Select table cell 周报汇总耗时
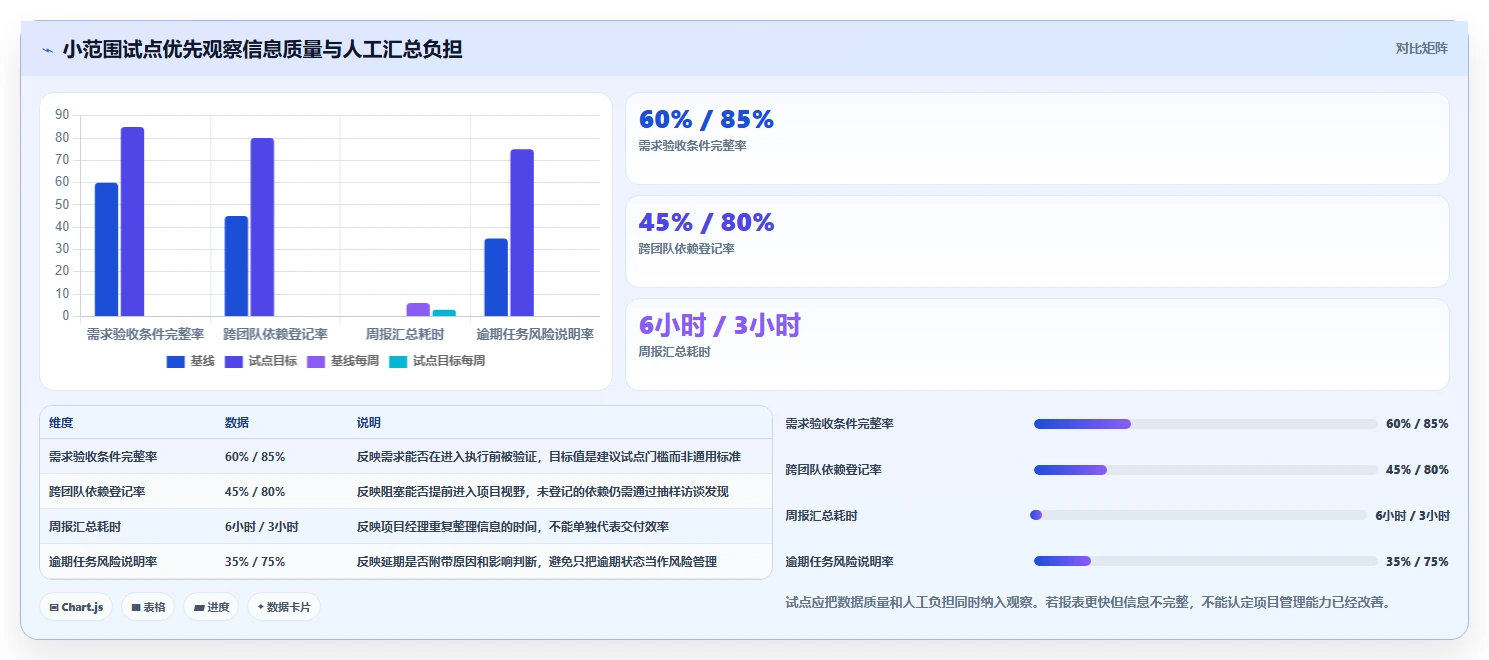Viewport: 1489px width, 660px height. click(85, 526)
